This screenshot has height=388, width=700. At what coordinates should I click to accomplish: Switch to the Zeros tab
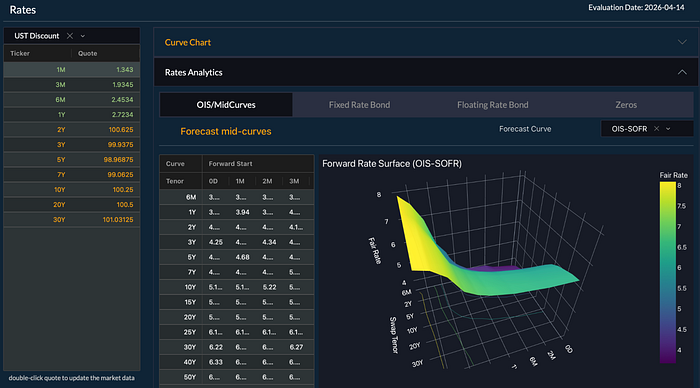click(626, 105)
